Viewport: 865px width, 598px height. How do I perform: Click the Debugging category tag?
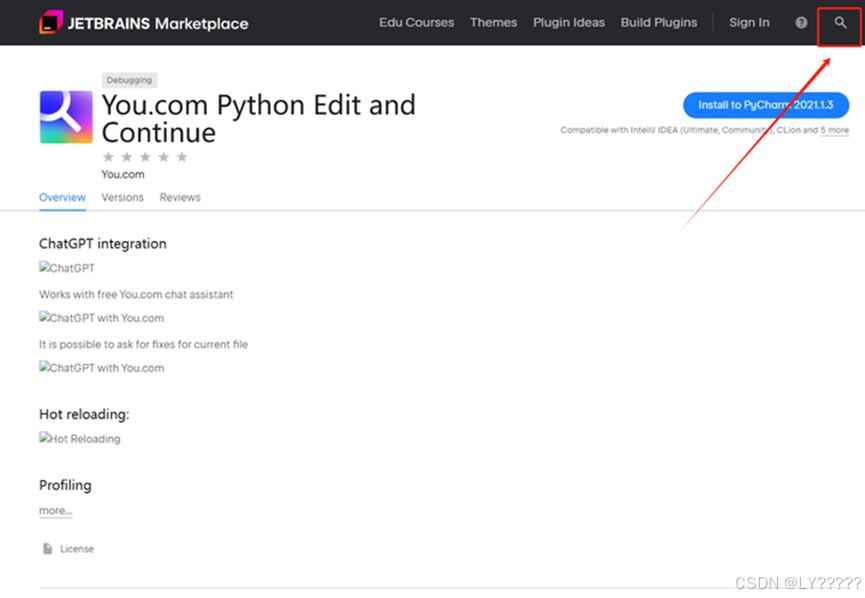point(129,80)
